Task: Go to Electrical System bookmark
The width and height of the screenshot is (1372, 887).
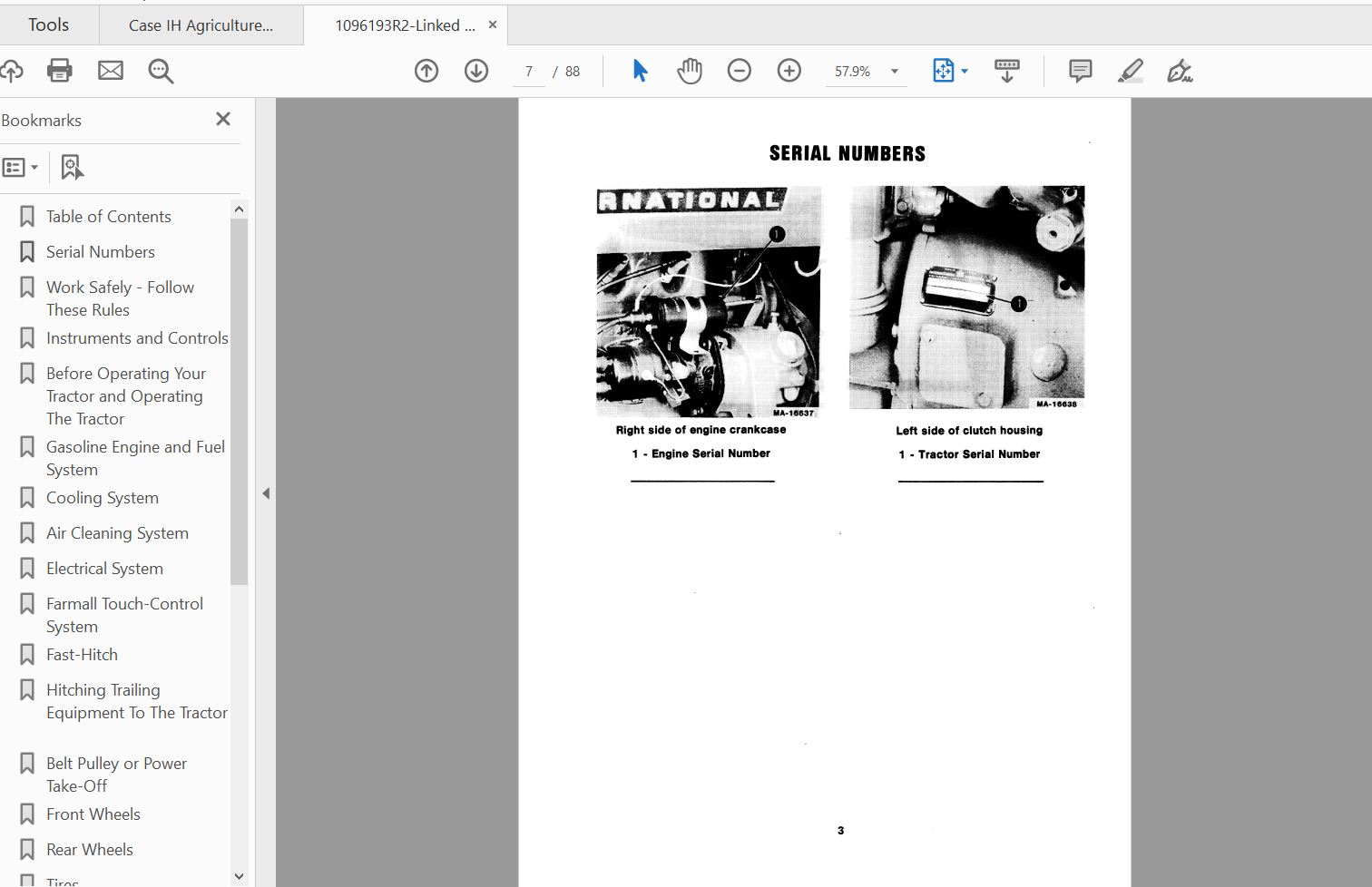Action: [104, 569]
